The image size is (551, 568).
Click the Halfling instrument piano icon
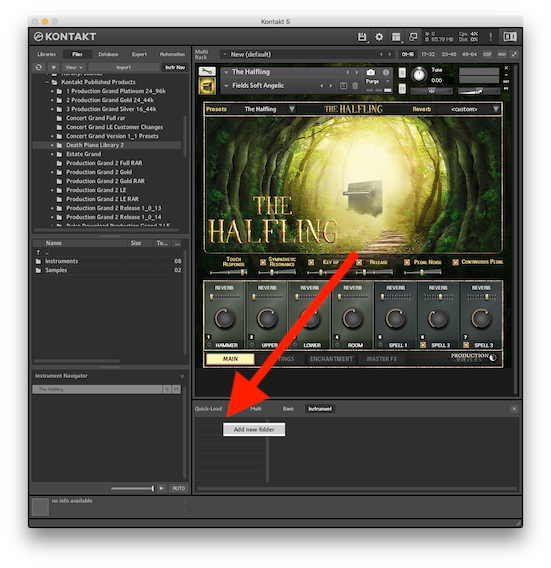(207, 87)
